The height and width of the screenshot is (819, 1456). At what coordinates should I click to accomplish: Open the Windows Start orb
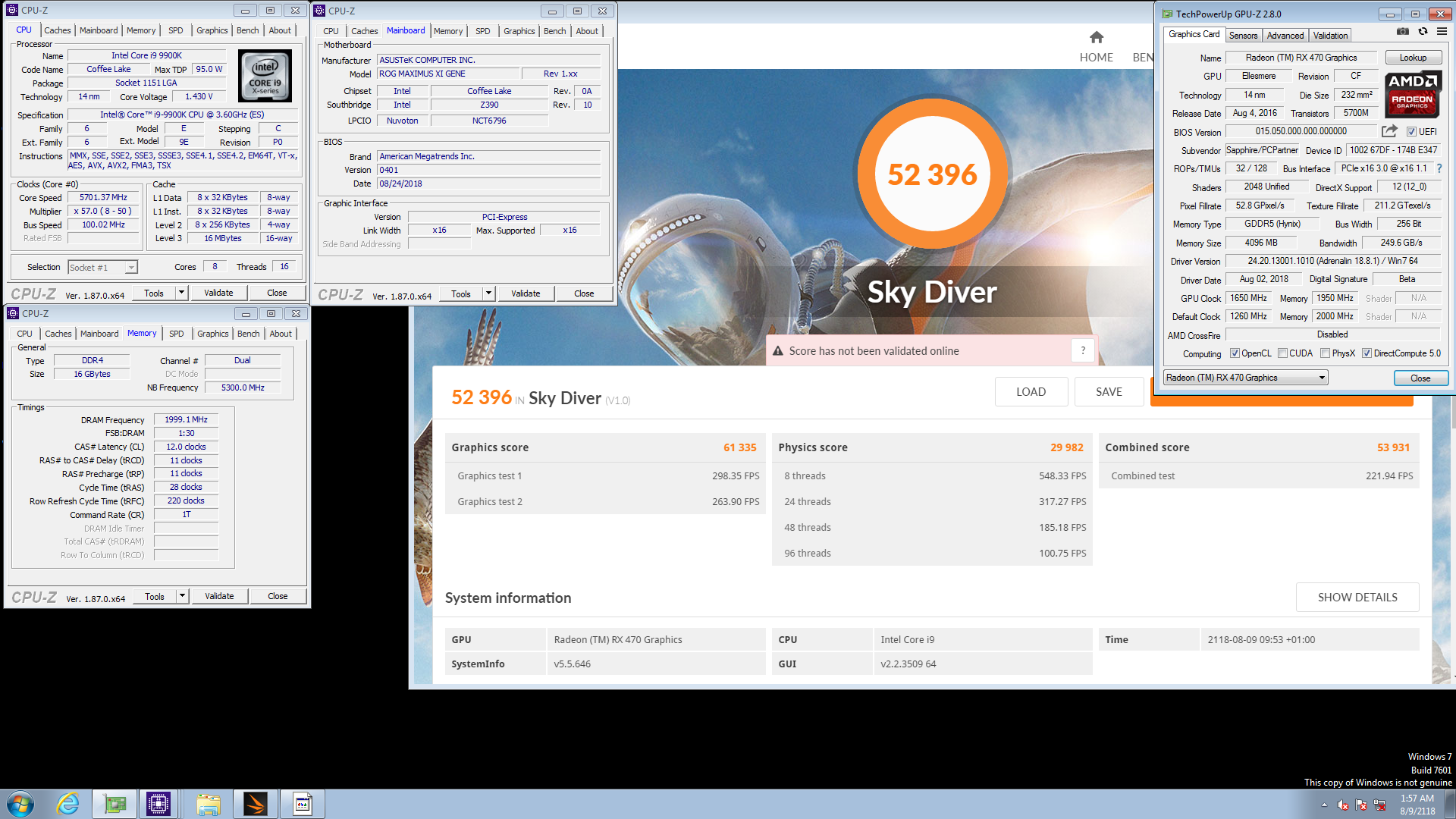tap(20, 804)
